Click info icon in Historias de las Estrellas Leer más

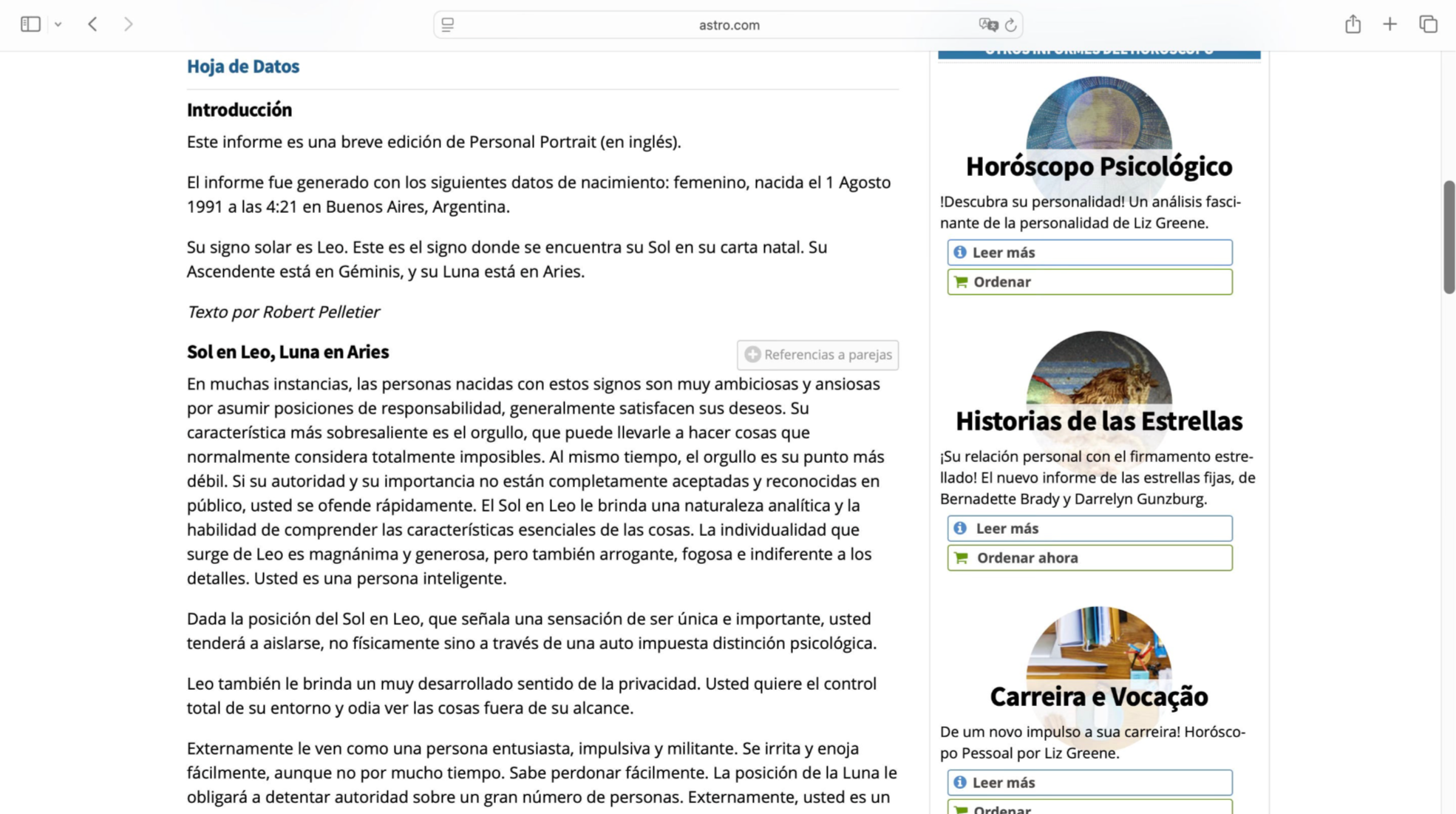(959, 529)
